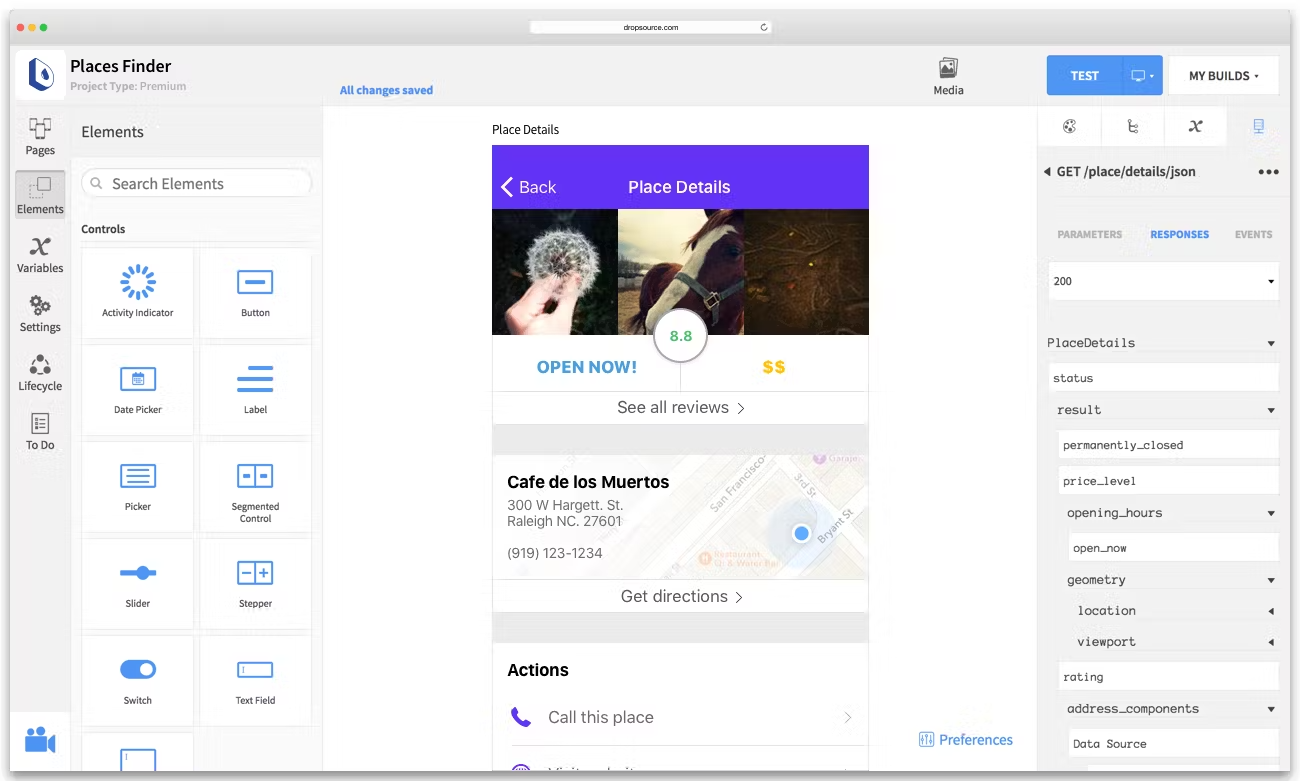Click Call this place row
The height and width of the screenshot is (781, 1300).
click(680, 717)
